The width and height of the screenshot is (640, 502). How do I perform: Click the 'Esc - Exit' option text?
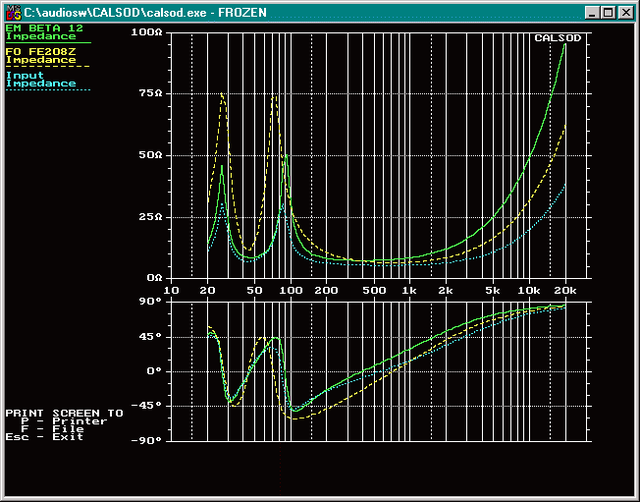(44, 437)
